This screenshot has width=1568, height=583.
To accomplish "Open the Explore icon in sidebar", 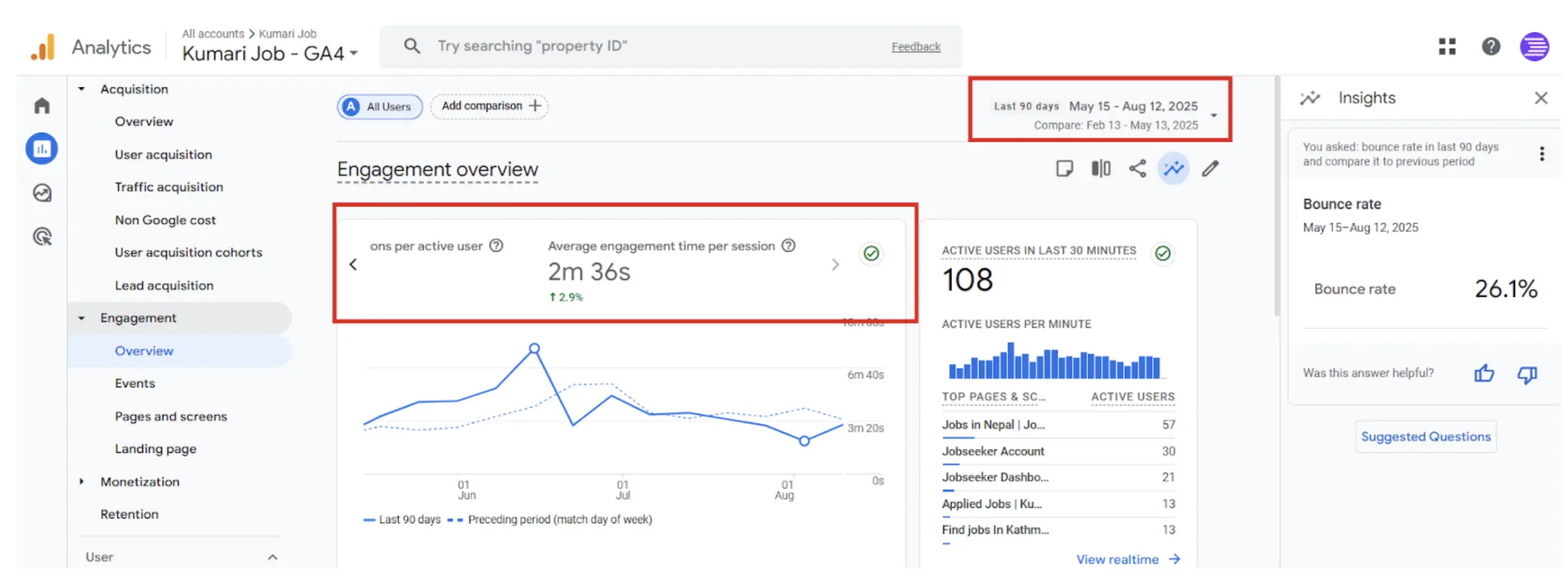I will (42, 193).
